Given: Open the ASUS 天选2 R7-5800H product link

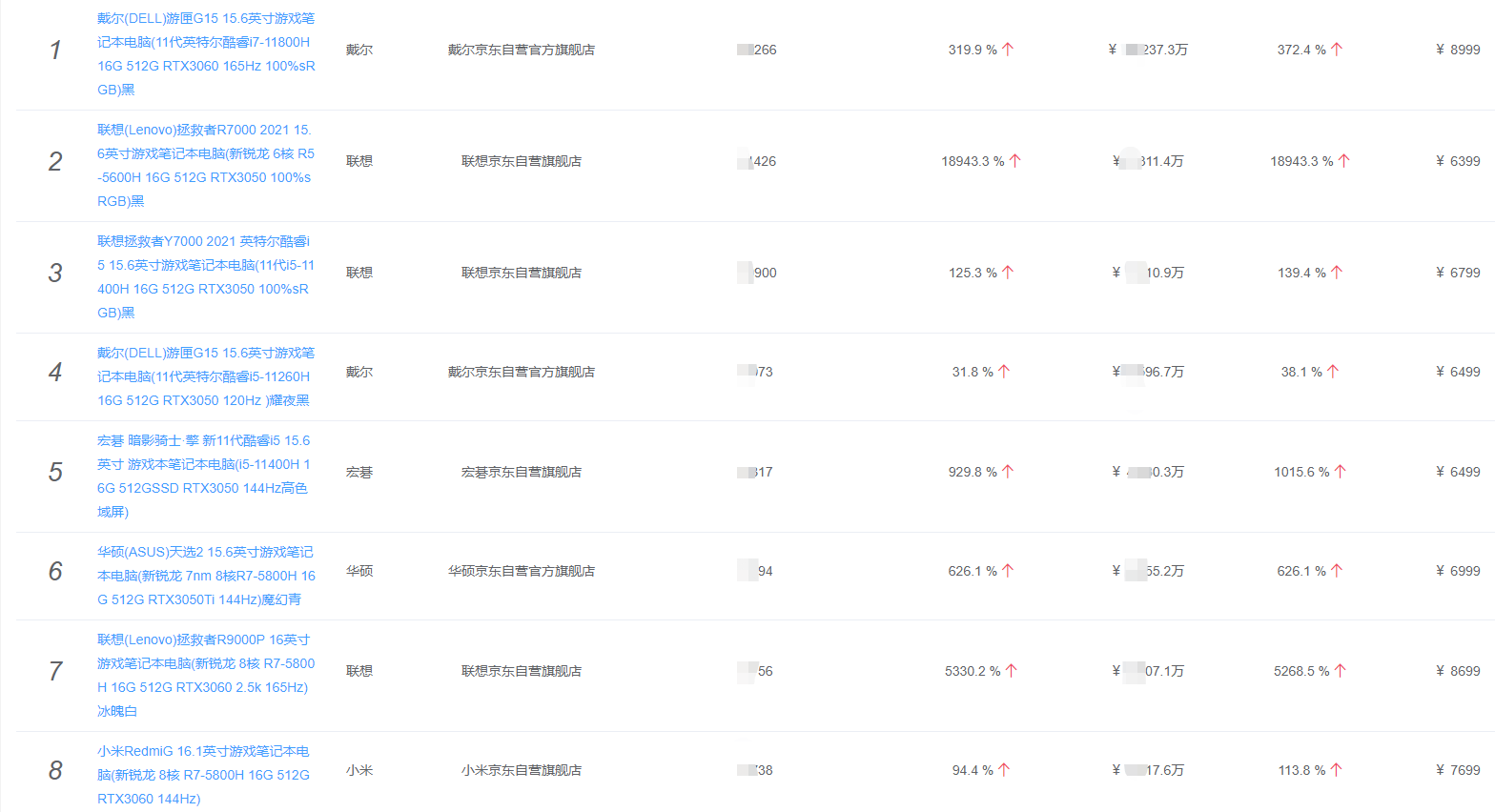Looking at the screenshot, I should tap(206, 576).
